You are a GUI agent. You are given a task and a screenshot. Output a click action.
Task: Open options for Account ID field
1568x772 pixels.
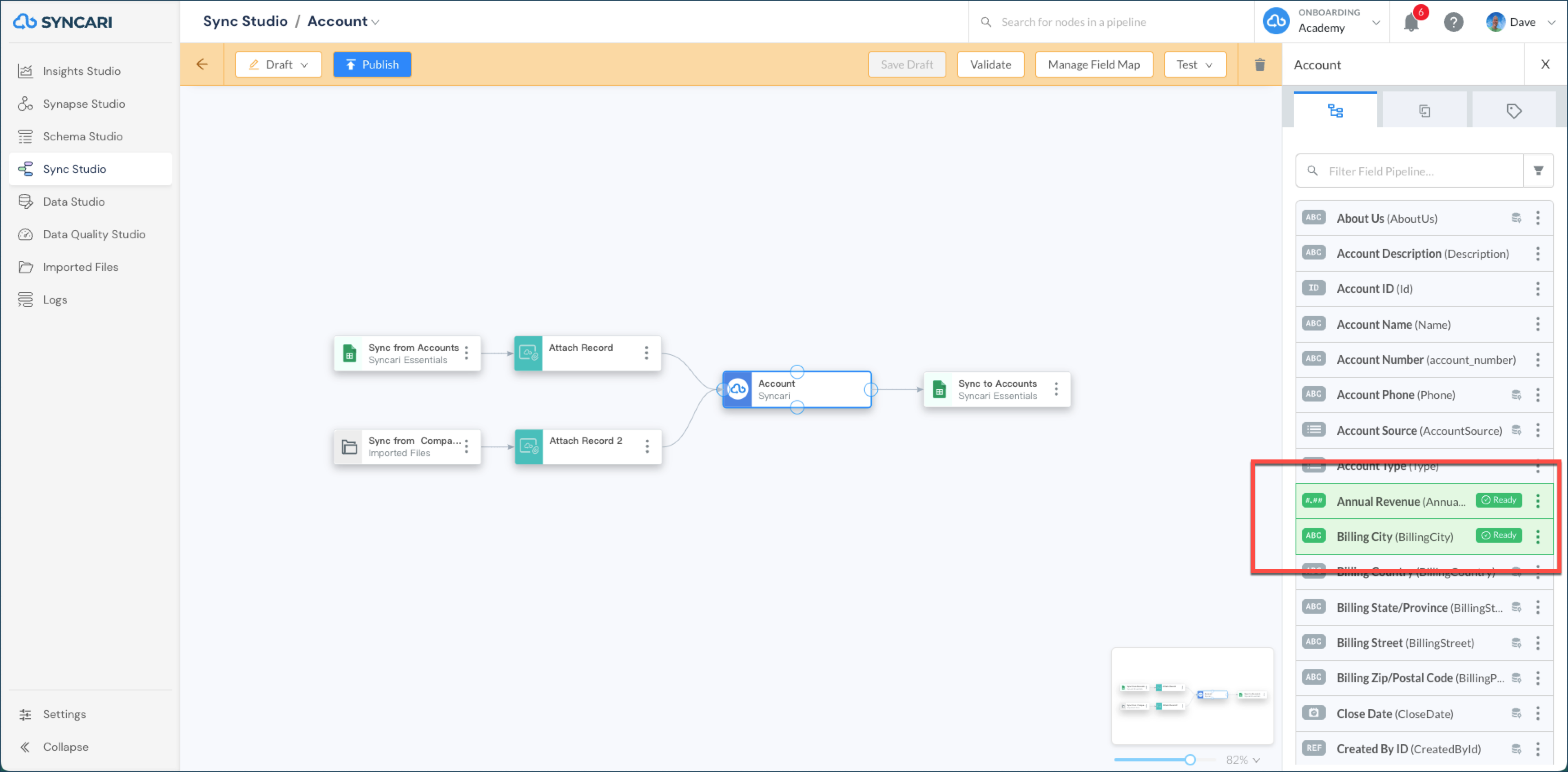click(1537, 288)
